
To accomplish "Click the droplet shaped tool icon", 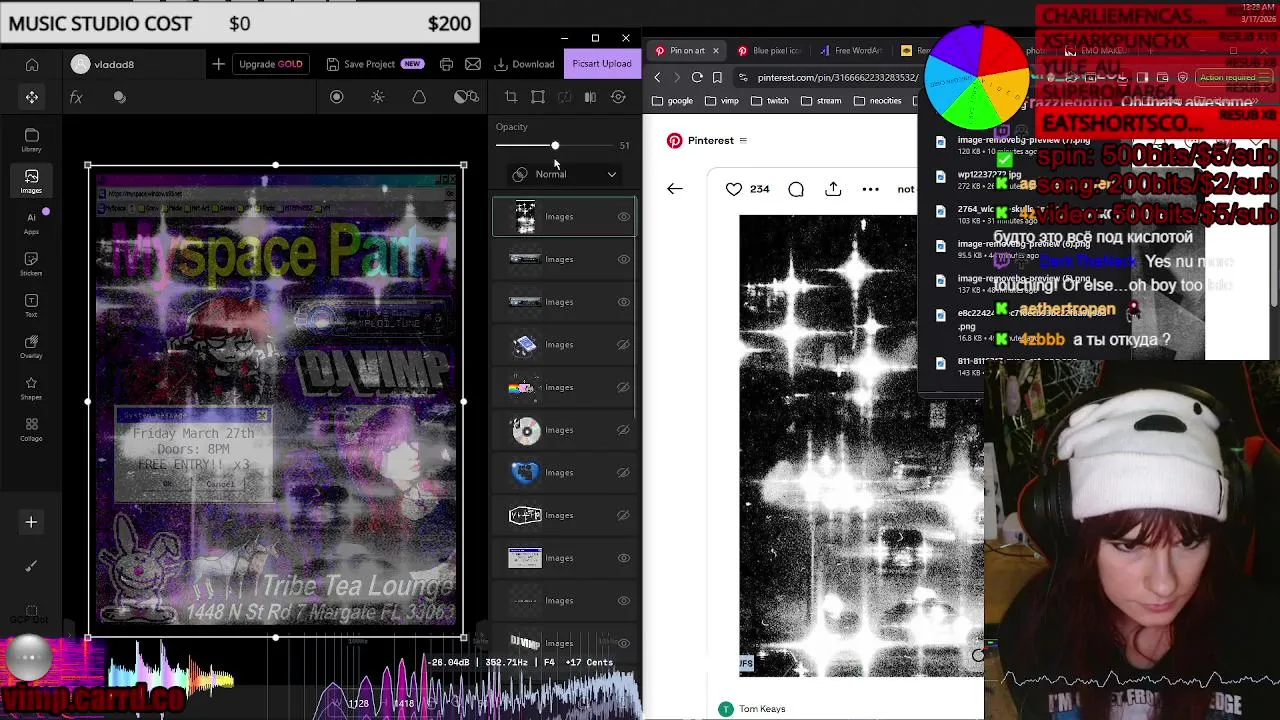I will click(x=419, y=97).
